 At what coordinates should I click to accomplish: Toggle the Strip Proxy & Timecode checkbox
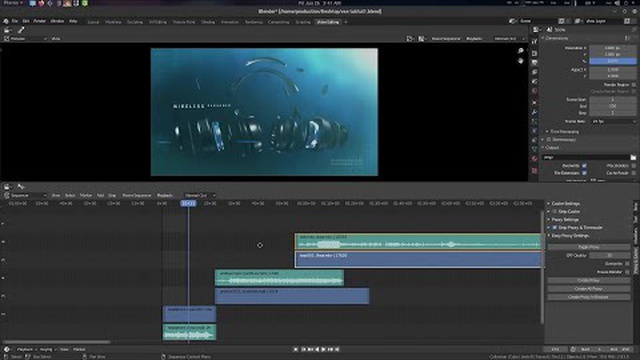(554, 227)
